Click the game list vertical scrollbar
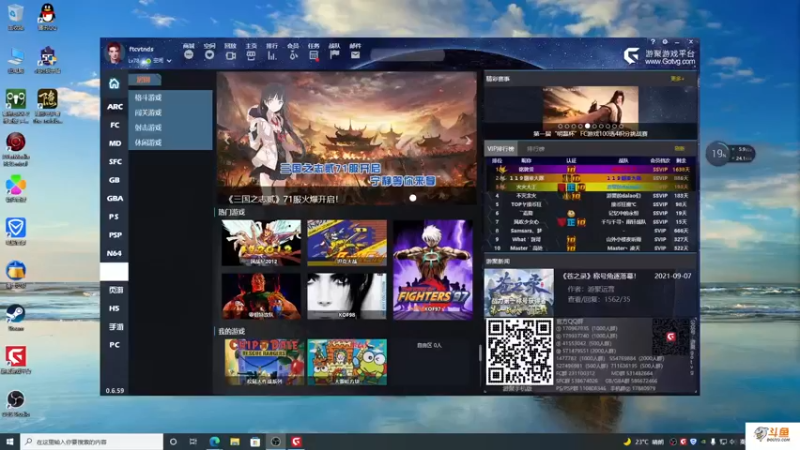 (480, 352)
